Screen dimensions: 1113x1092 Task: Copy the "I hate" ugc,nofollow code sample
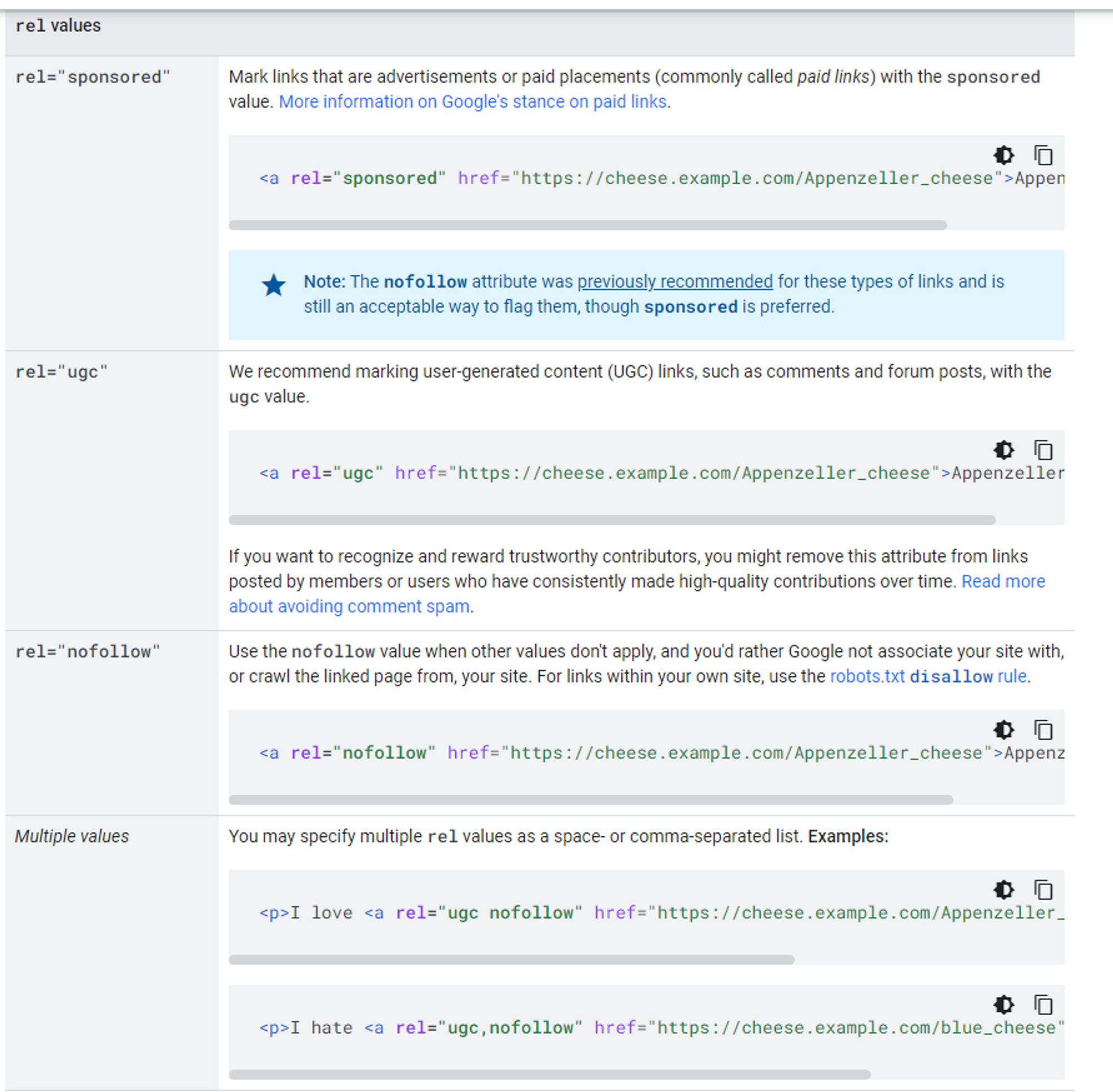click(x=1043, y=1005)
